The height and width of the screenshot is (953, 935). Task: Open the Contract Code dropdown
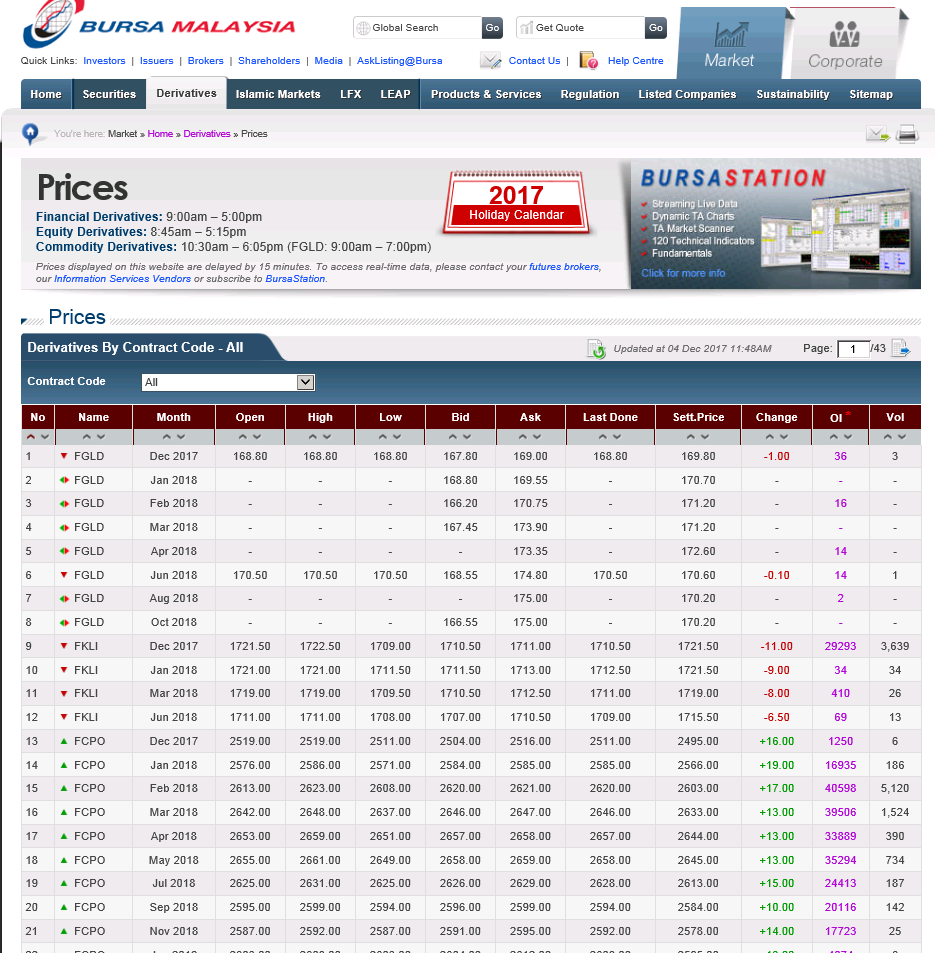tap(229, 382)
